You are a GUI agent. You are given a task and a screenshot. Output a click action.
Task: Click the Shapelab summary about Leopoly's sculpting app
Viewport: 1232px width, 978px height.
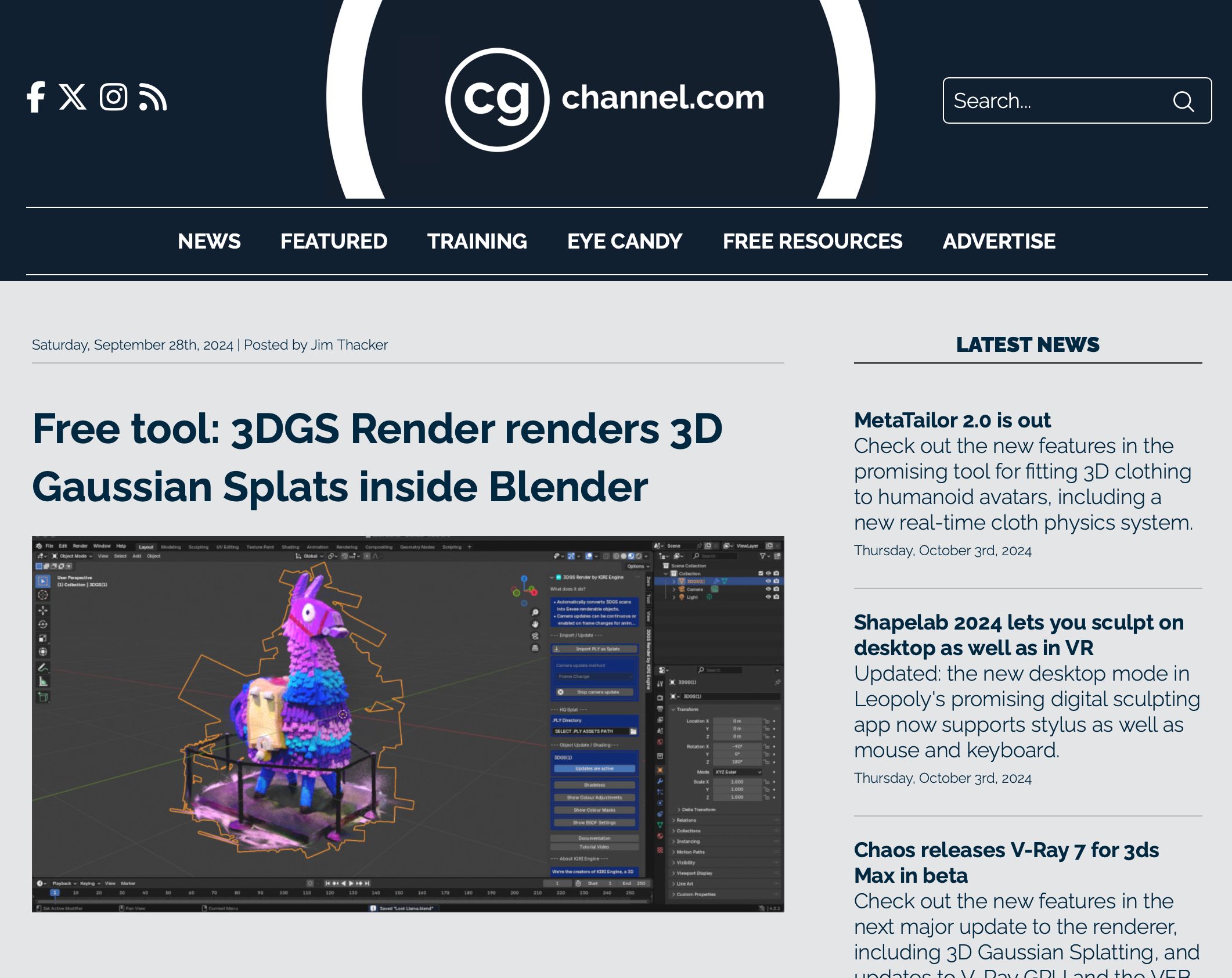click(1026, 712)
